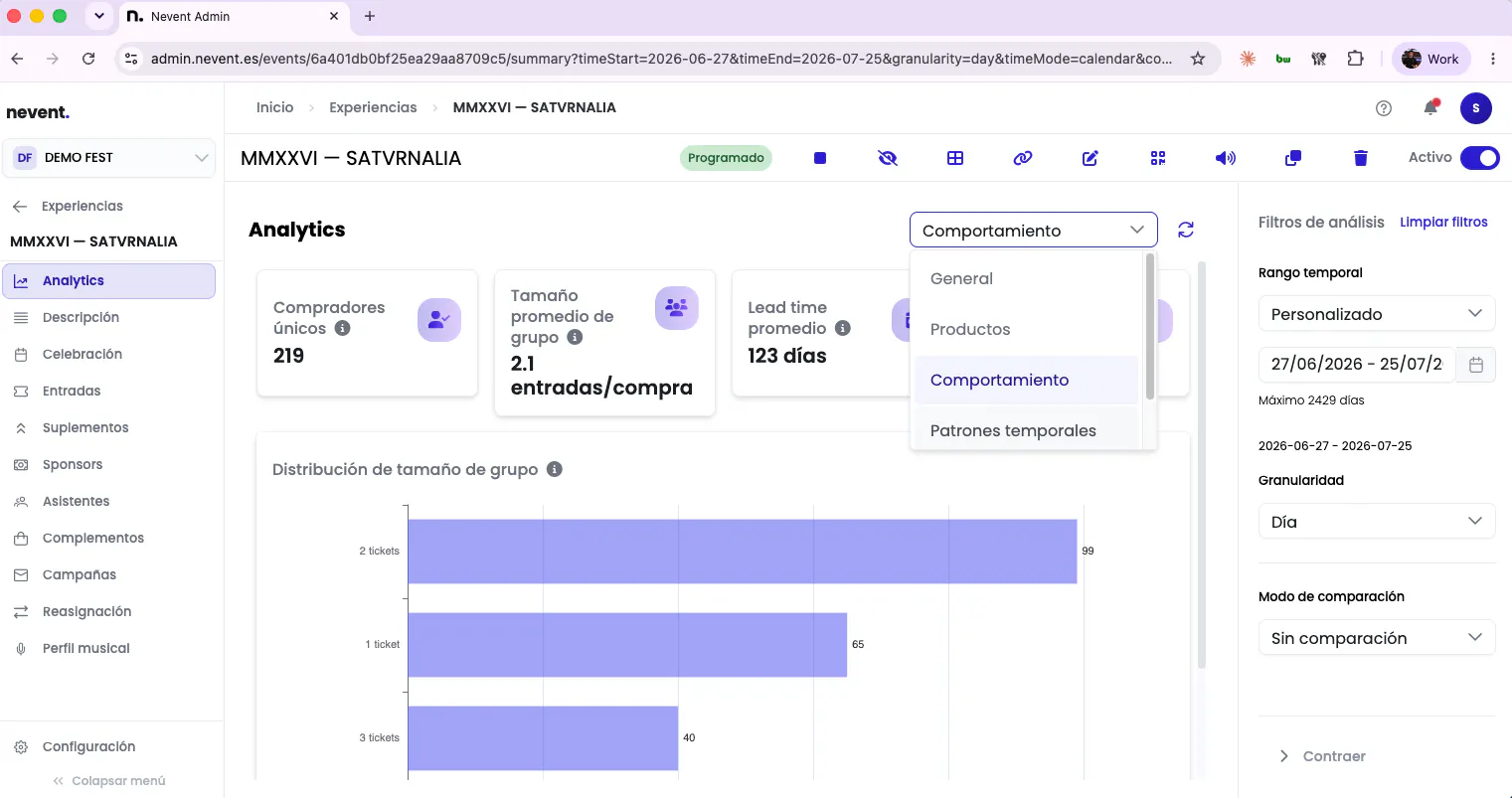Select Patrones temporales option
Viewport: 1512px width, 798px height.
pyautogui.click(x=1026, y=431)
